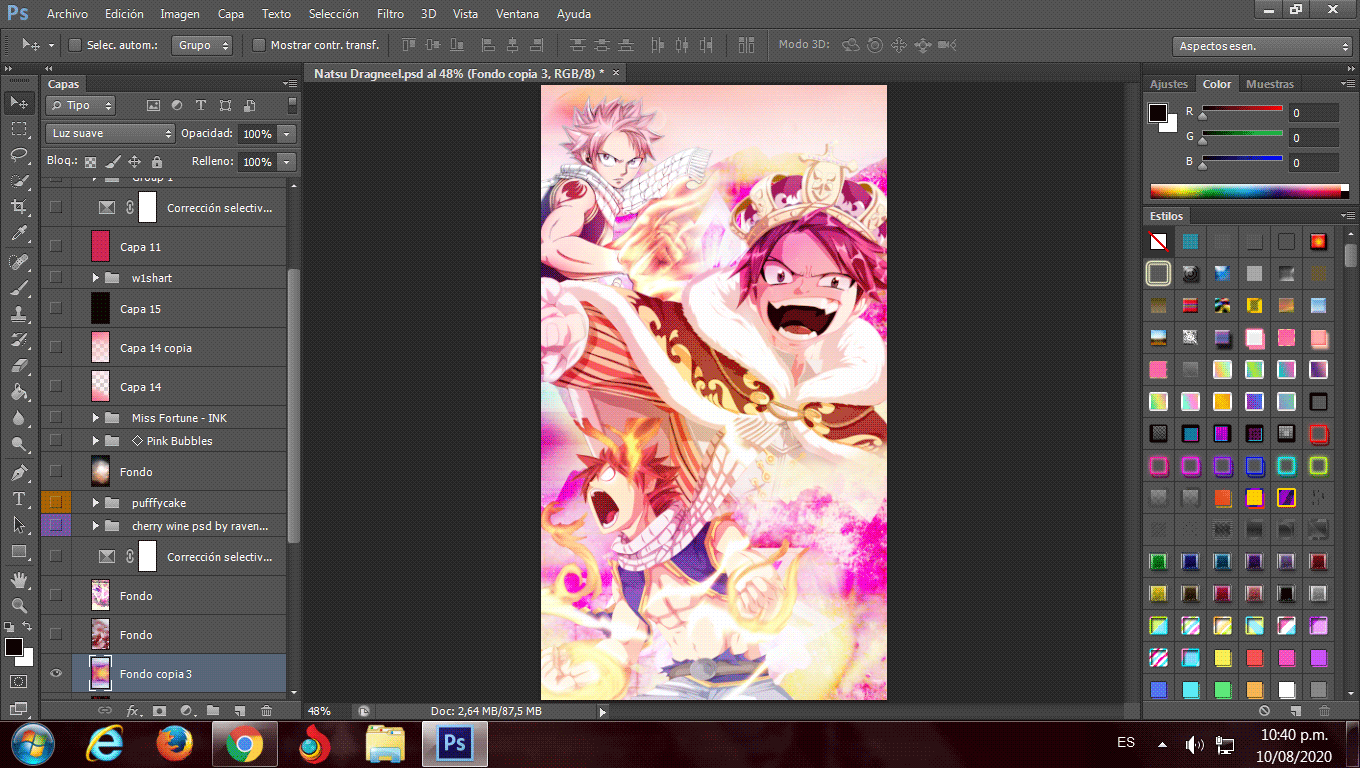The image size is (1360, 768).
Task: Select the Path Selection arrow tool
Action: [18, 524]
